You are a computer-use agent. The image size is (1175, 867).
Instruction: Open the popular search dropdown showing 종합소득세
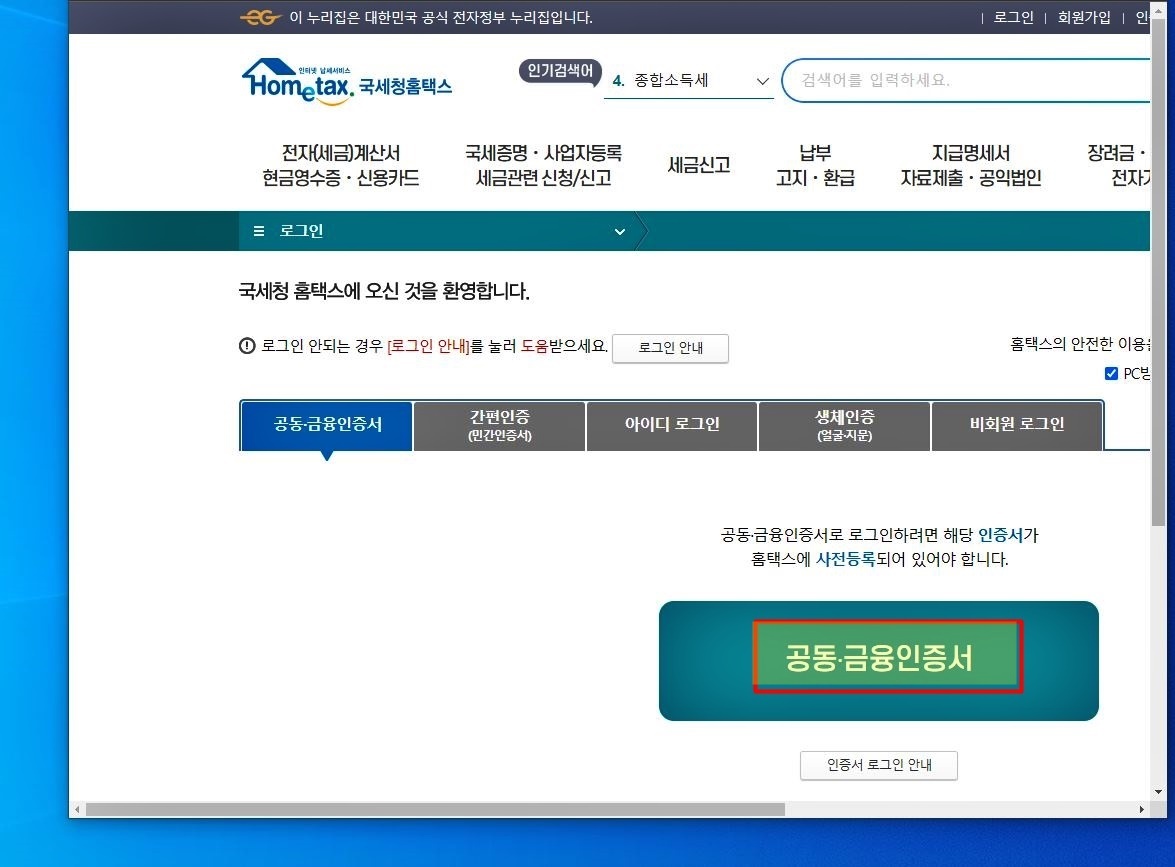pyautogui.click(x=689, y=81)
